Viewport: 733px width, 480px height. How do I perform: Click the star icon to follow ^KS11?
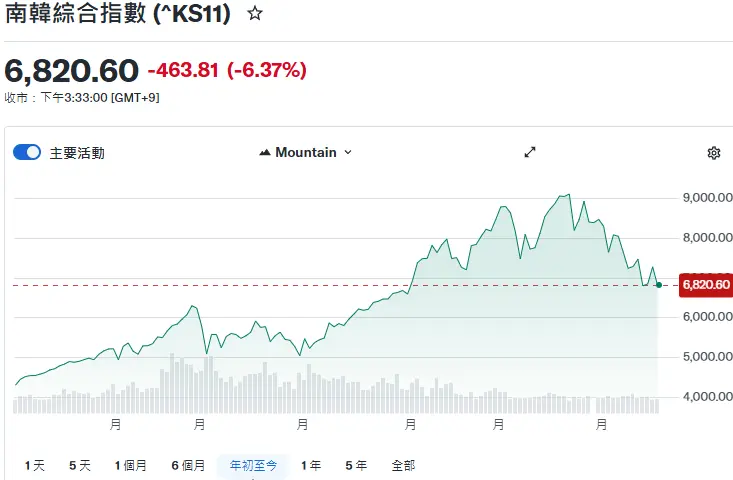(x=255, y=14)
